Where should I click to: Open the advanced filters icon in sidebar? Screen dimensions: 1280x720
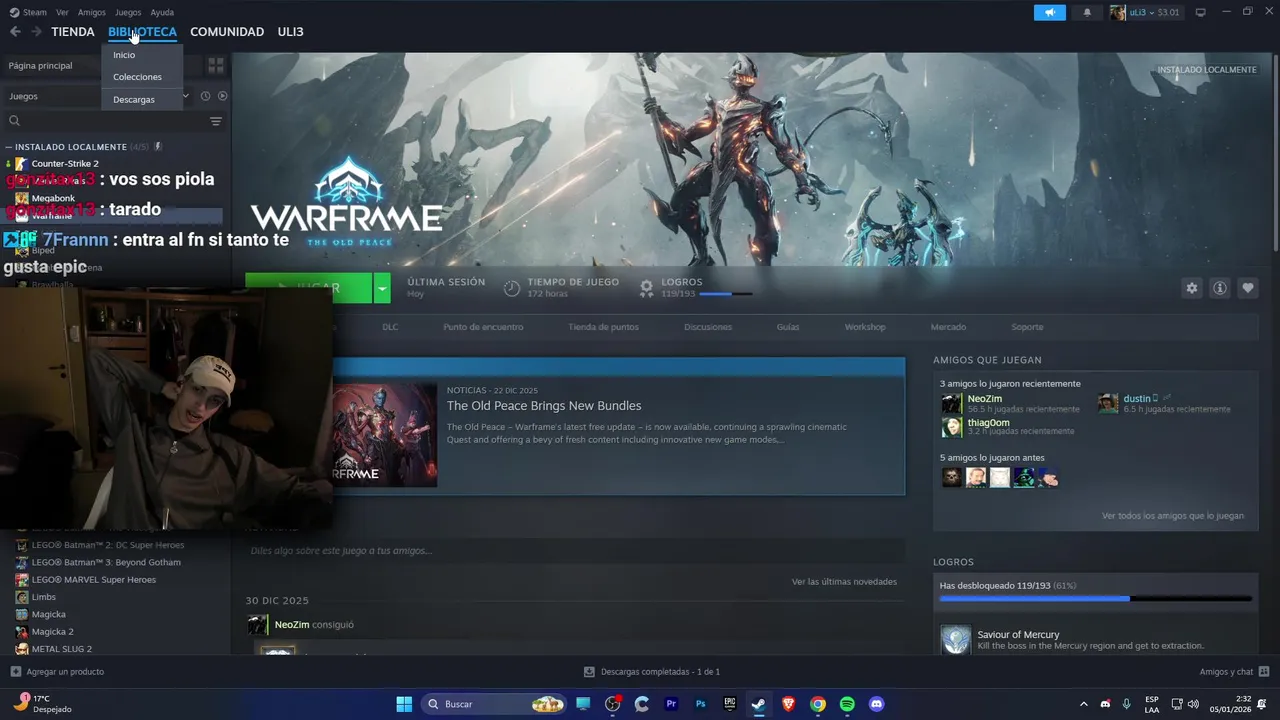216,121
